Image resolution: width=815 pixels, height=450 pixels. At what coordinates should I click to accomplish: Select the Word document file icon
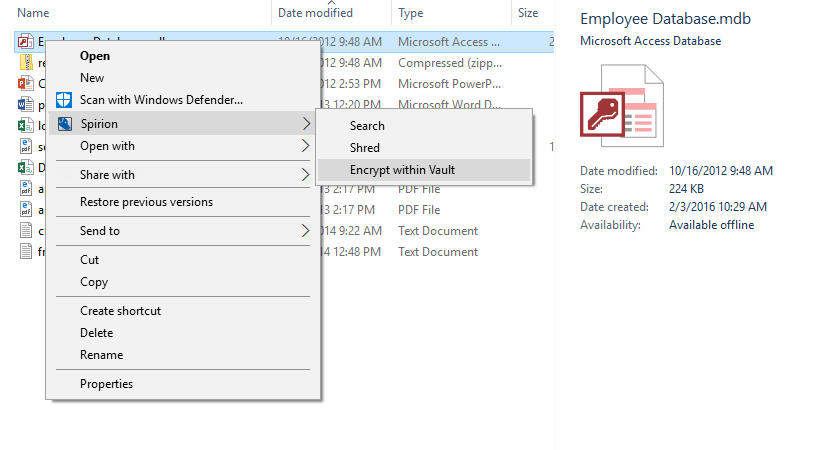pyautogui.click(x=27, y=105)
